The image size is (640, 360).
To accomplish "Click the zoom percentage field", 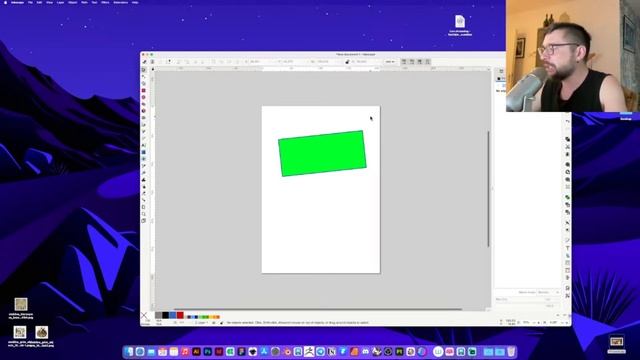I will click(527, 322).
